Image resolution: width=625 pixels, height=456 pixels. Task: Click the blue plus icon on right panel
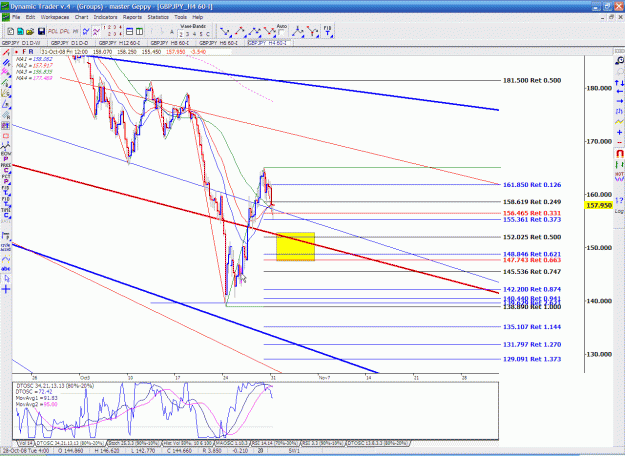(x=619, y=132)
